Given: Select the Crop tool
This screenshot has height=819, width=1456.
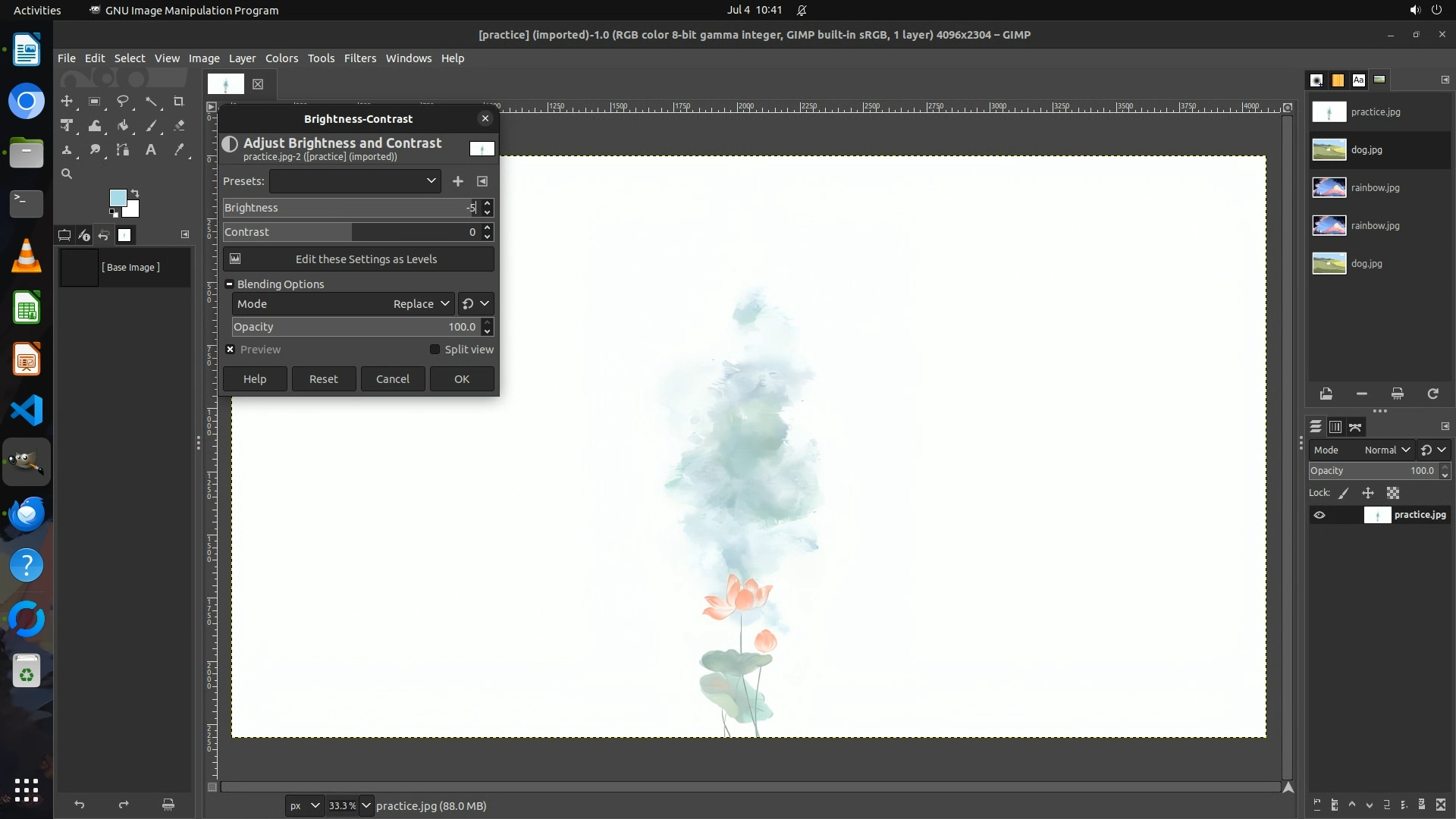Looking at the screenshot, I should (179, 102).
